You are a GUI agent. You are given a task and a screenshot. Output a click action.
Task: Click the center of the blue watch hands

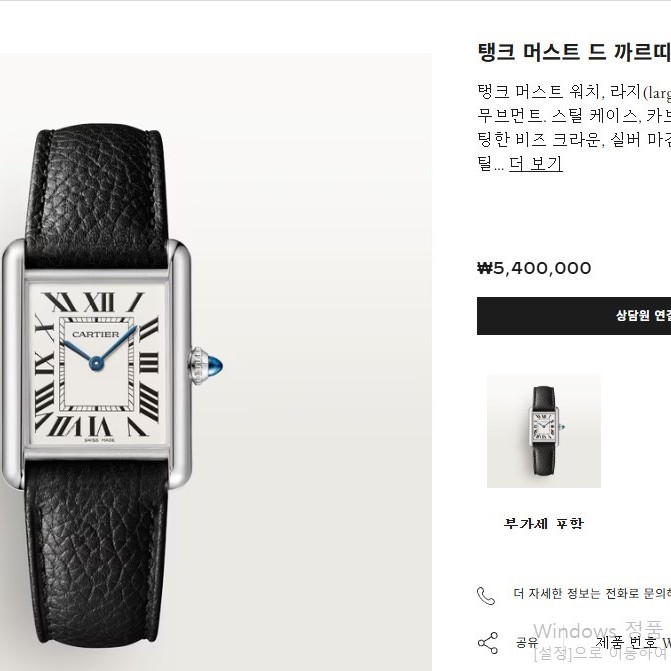pos(96,364)
